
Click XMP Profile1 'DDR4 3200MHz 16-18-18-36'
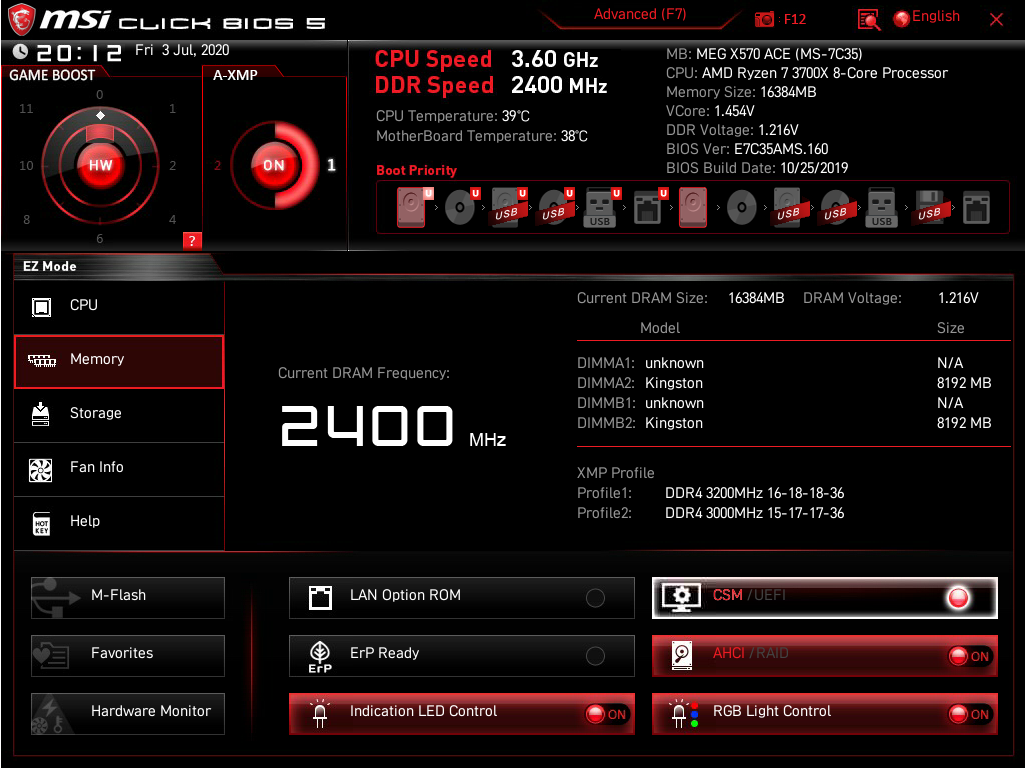click(754, 493)
